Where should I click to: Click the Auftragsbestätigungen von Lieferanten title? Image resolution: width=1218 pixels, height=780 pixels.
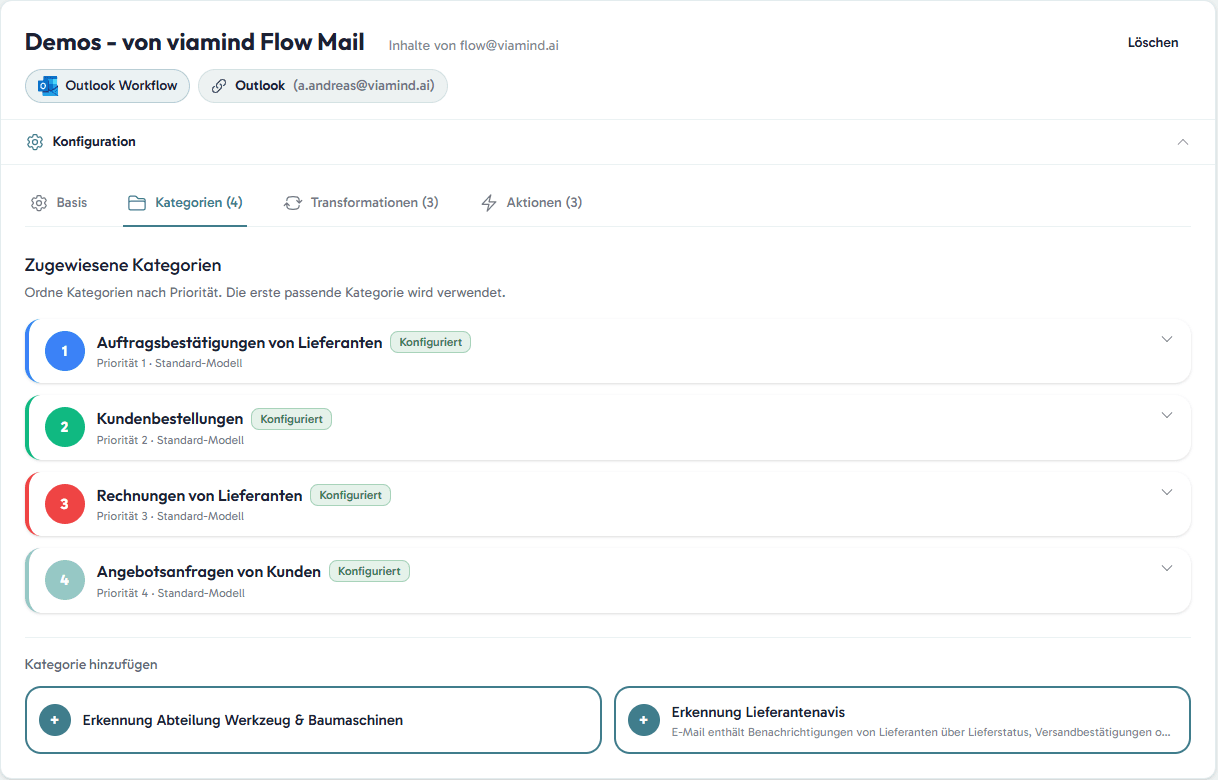coord(240,343)
